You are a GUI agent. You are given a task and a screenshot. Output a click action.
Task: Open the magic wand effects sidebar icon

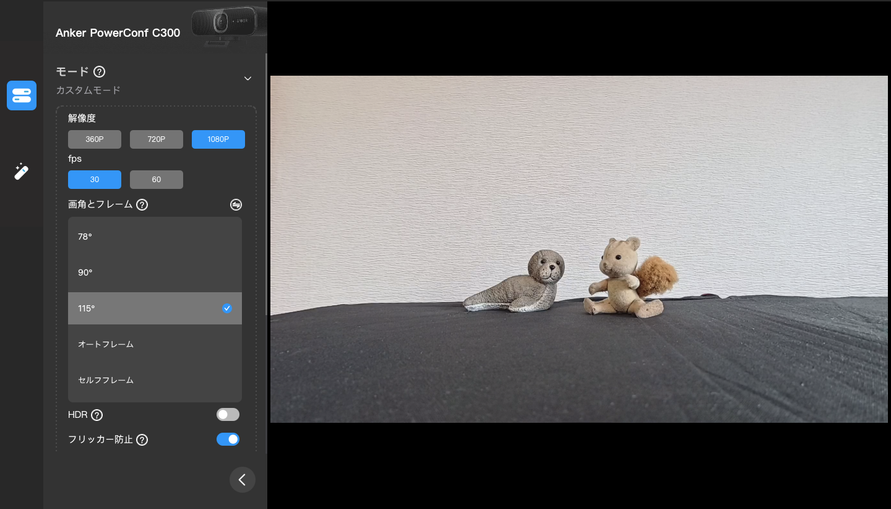click(x=21, y=172)
